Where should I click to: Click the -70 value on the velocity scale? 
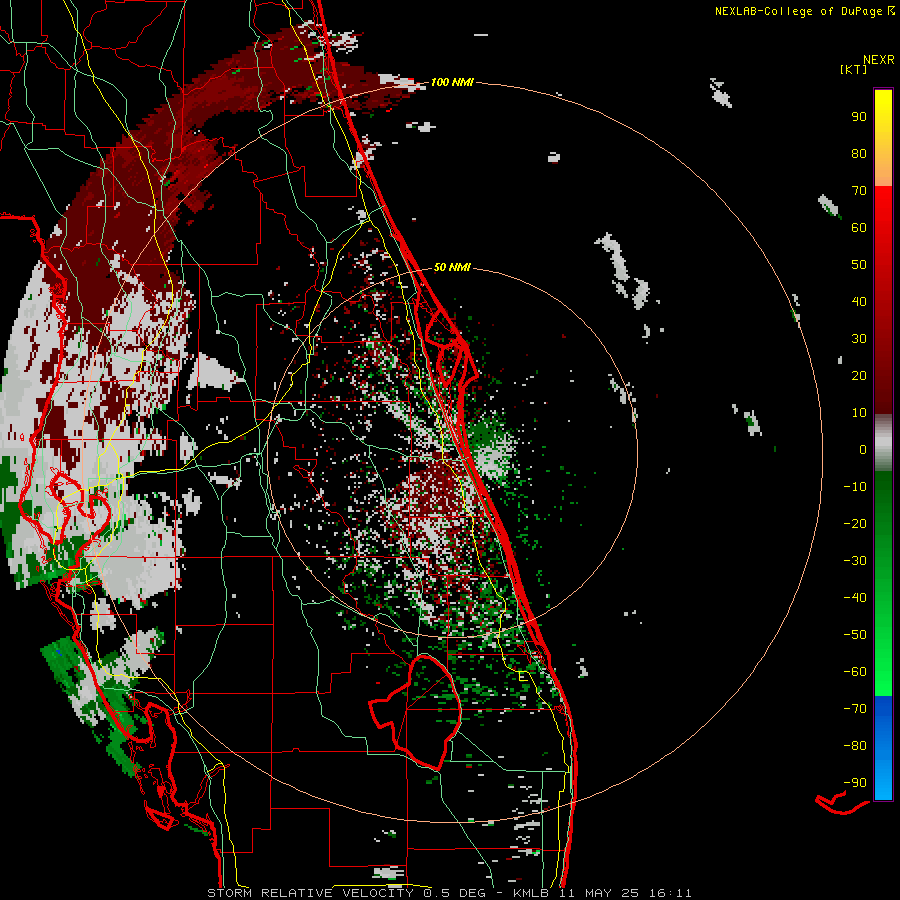click(x=855, y=708)
